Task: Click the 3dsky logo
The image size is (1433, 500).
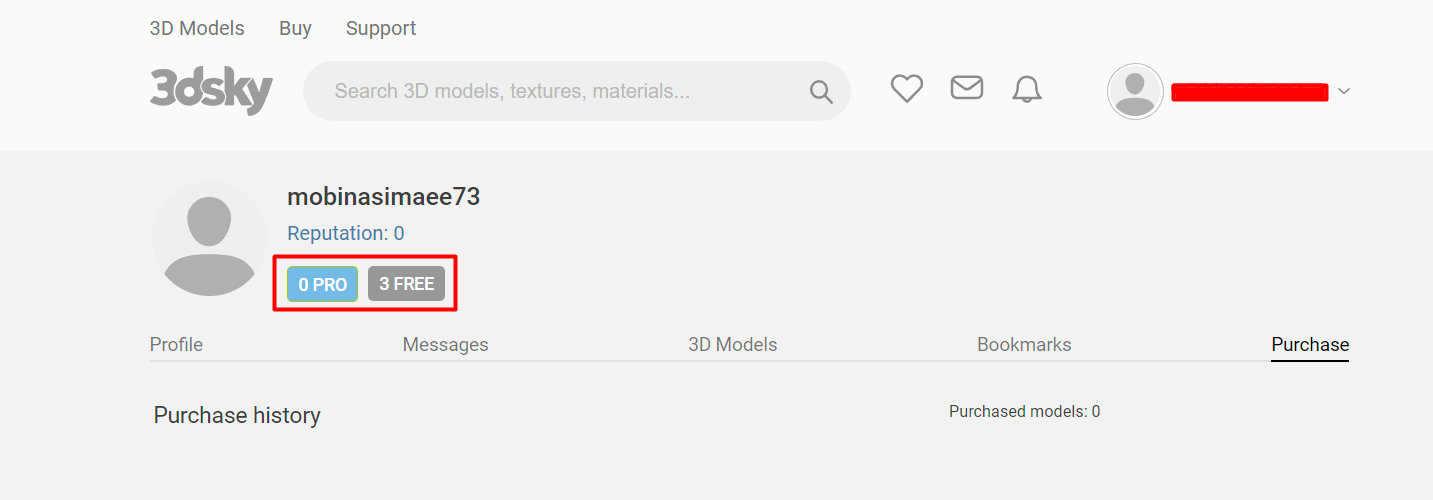Action: pos(211,91)
